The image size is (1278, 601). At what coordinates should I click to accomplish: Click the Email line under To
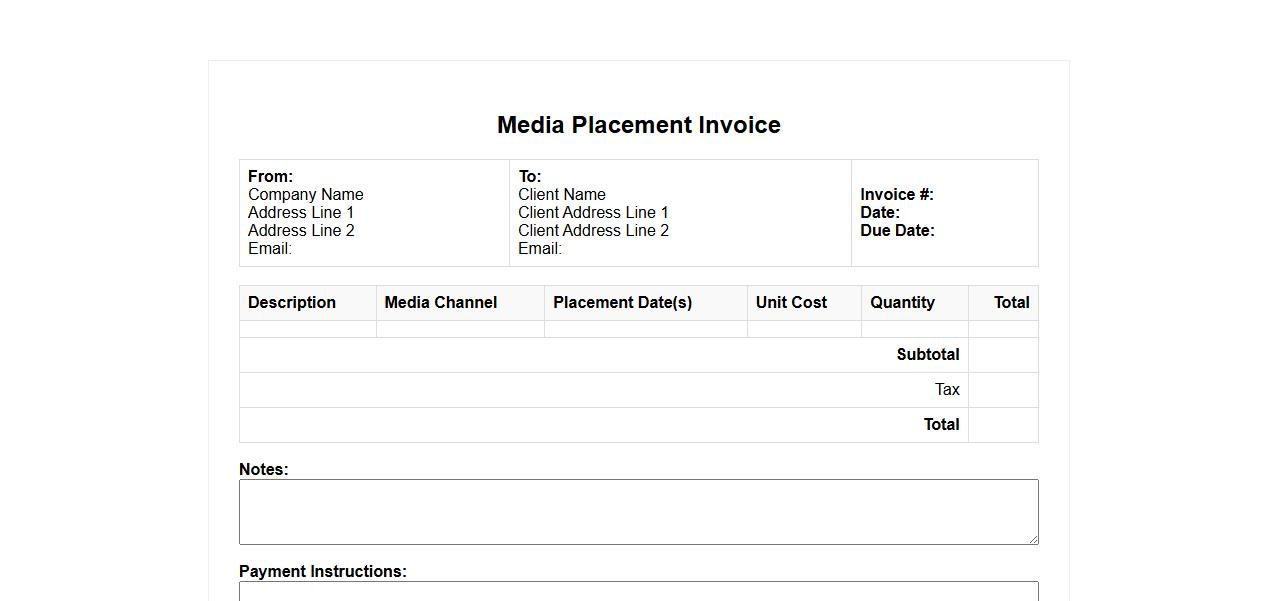pos(540,249)
